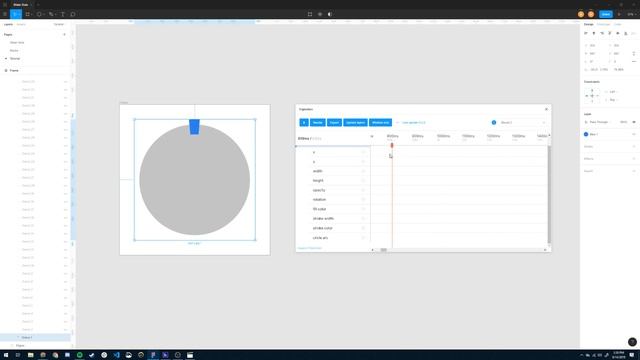Viewport: 640px width, 360px height.
Task: Toggle keyframe for the width property
Action: click(363, 171)
